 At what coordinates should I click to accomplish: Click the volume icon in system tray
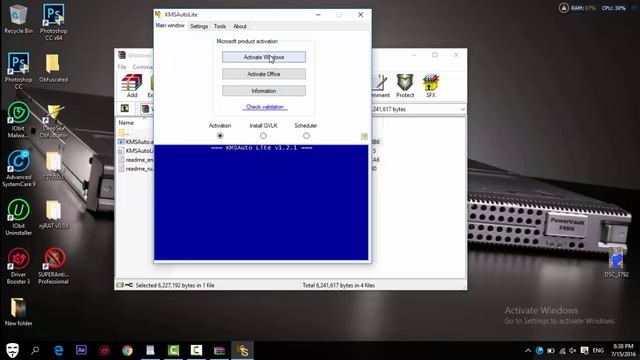[x=573, y=351]
